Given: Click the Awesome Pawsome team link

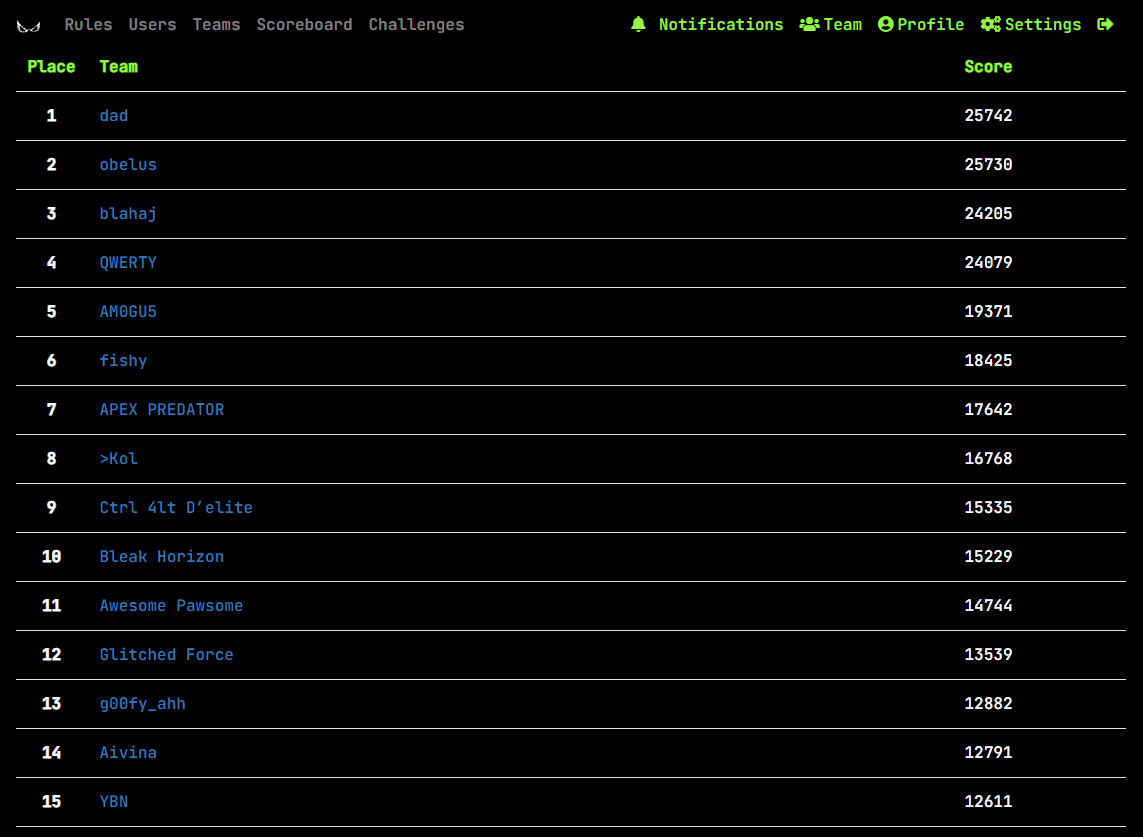Looking at the screenshot, I should pos(171,606).
